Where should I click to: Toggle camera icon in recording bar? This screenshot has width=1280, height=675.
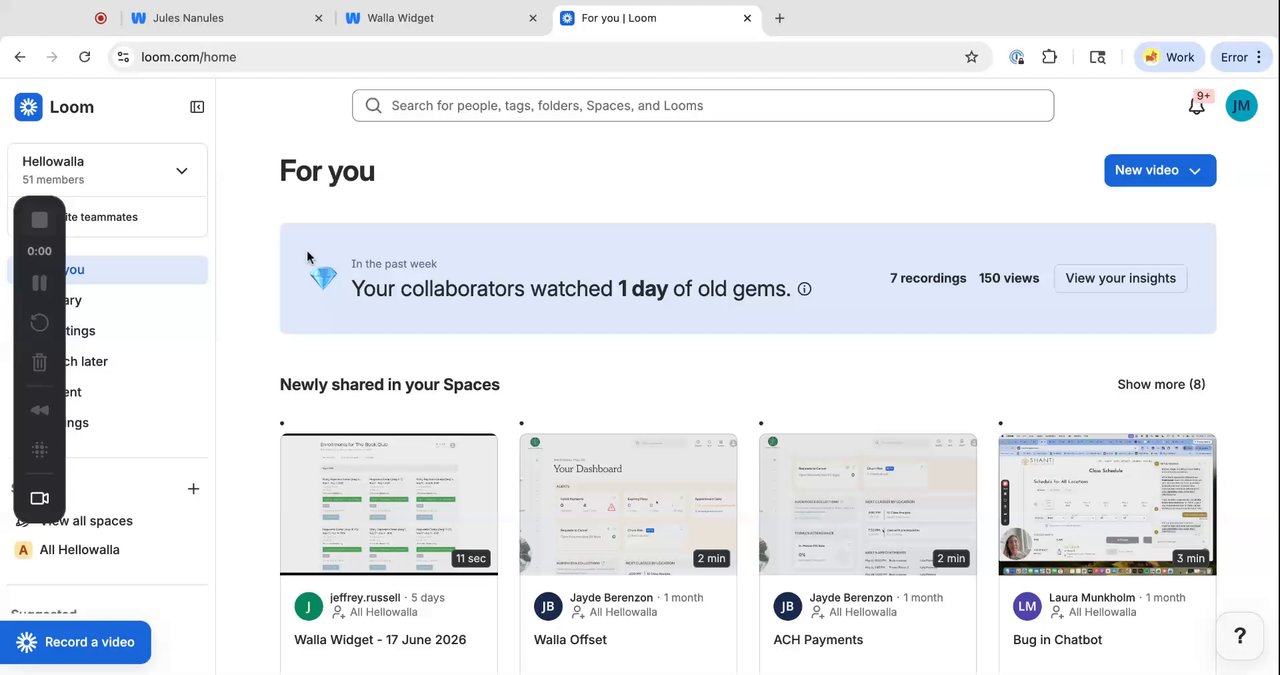tap(40, 498)
